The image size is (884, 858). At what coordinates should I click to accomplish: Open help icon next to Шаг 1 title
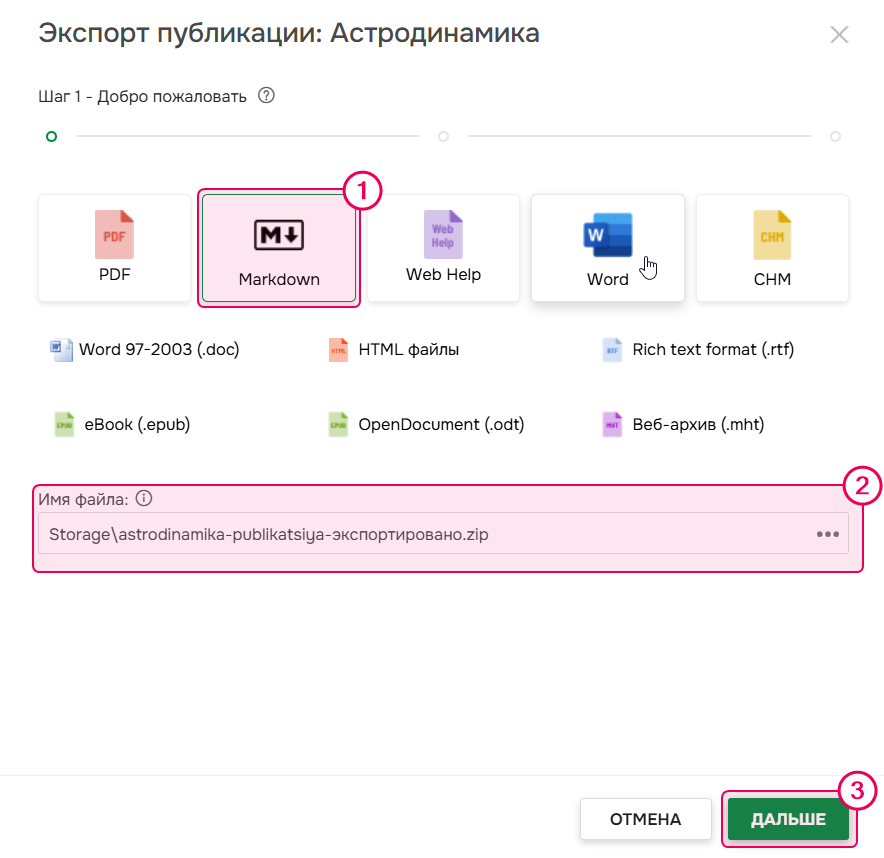pyautogui.click(x=266, y=96)
